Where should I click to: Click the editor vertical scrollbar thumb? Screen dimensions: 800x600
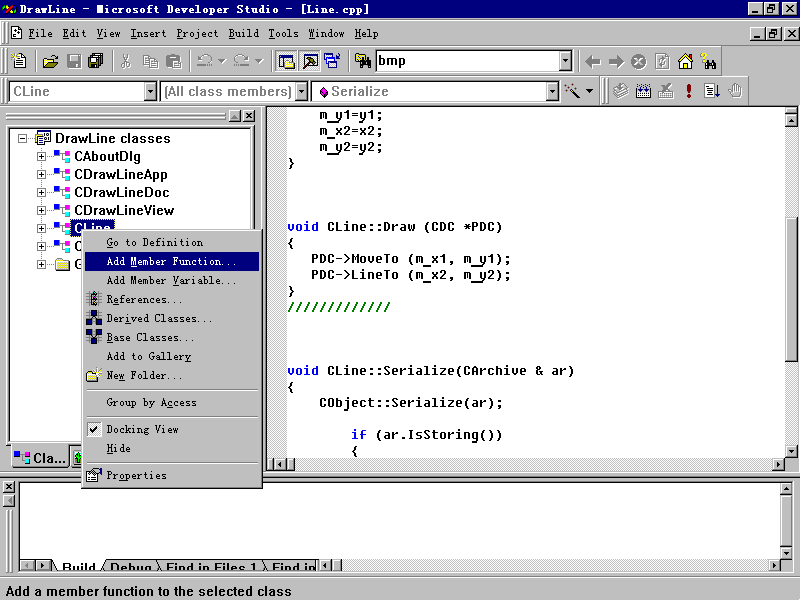click(x=791, y=290)
